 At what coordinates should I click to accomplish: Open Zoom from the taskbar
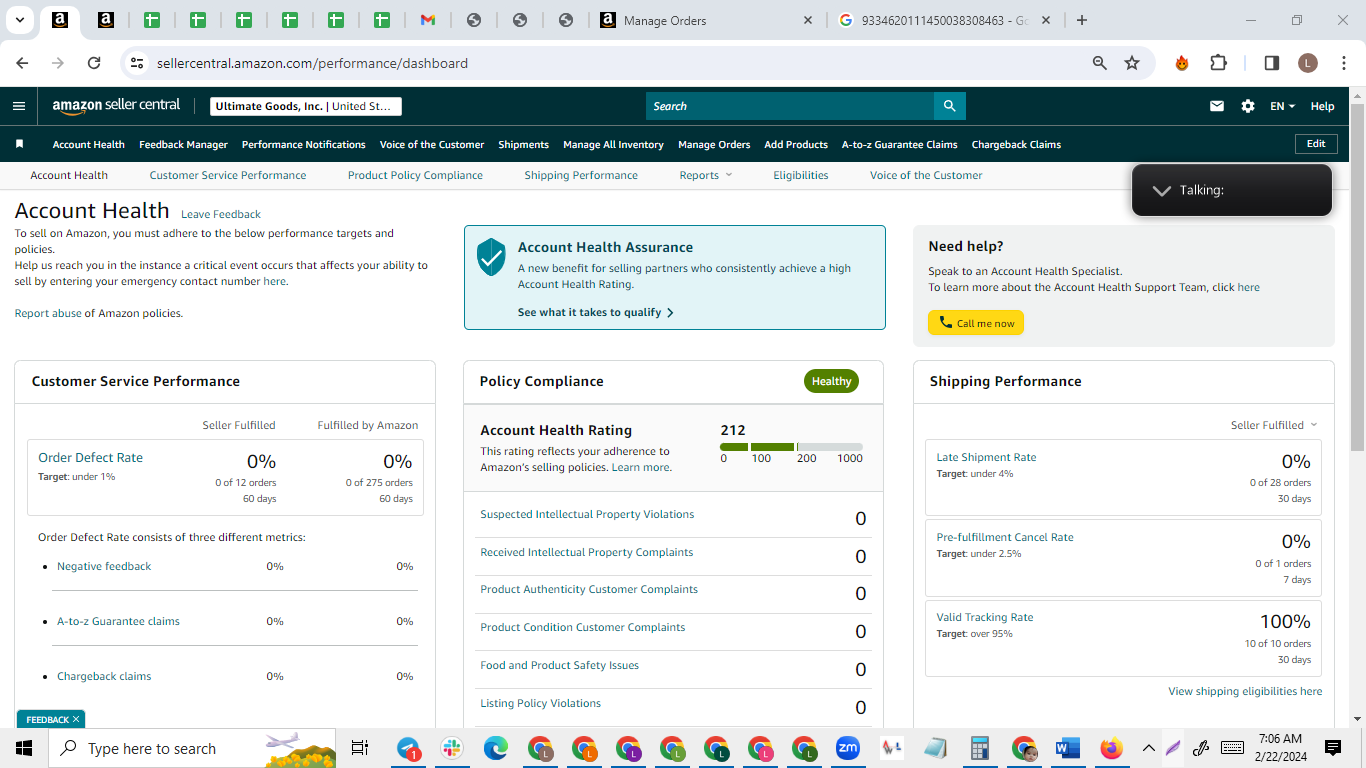click(x=848, y=748)
